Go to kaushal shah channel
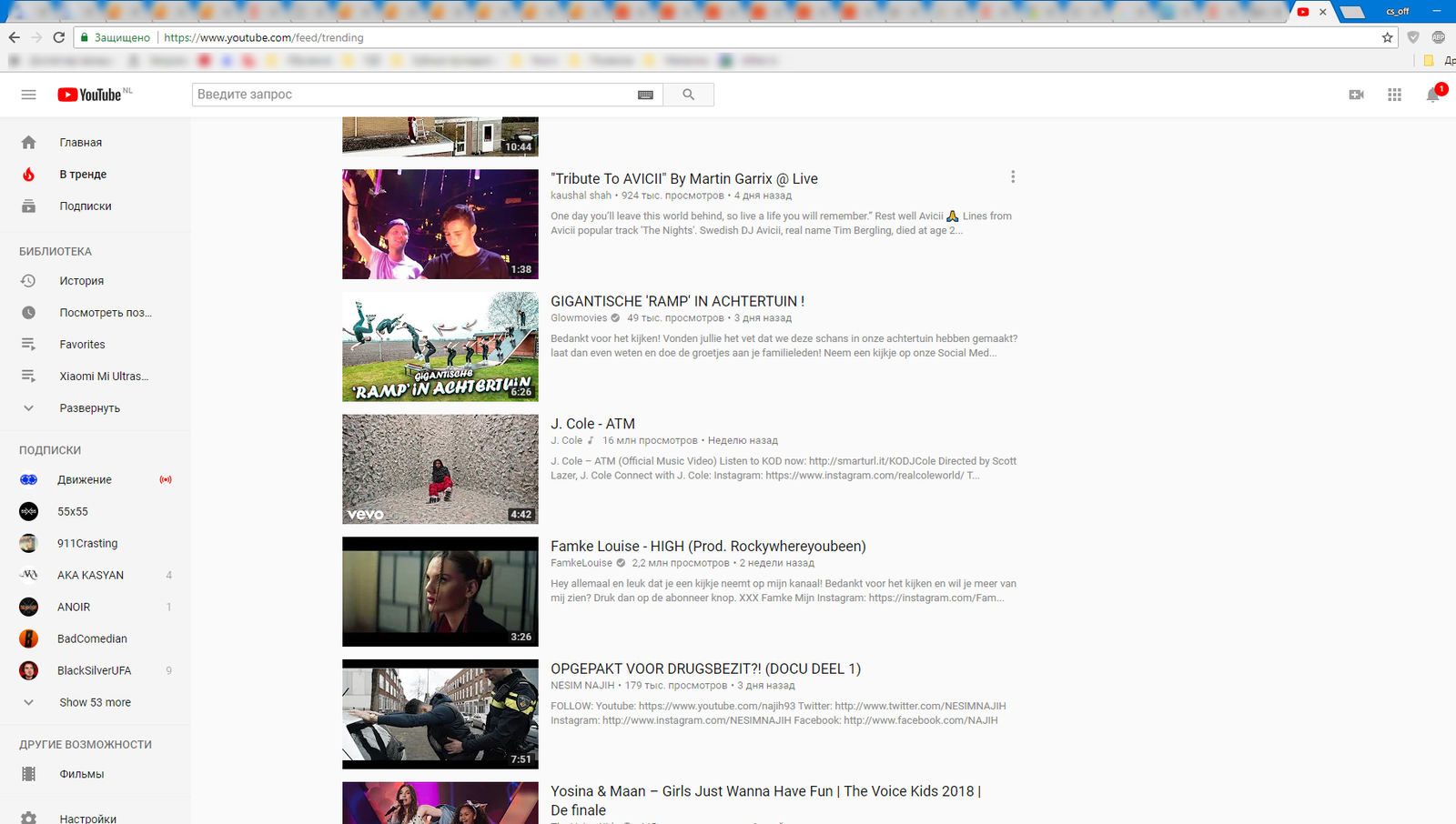The image size is (1456, 824). tap(581, 196)
